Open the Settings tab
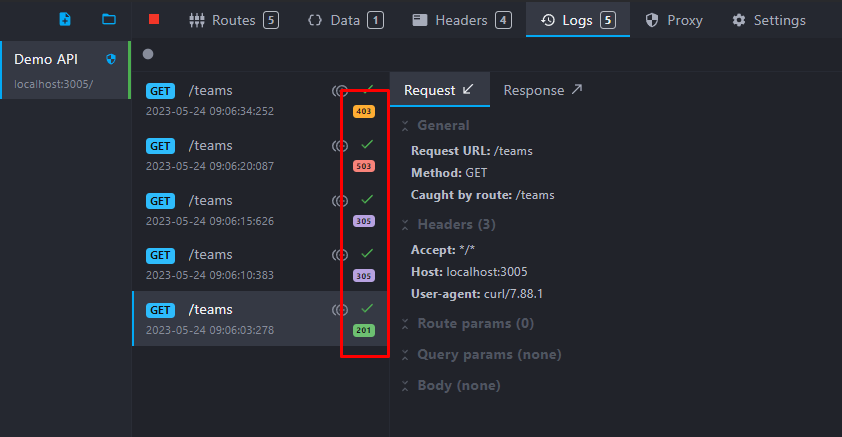 (769, 20)
